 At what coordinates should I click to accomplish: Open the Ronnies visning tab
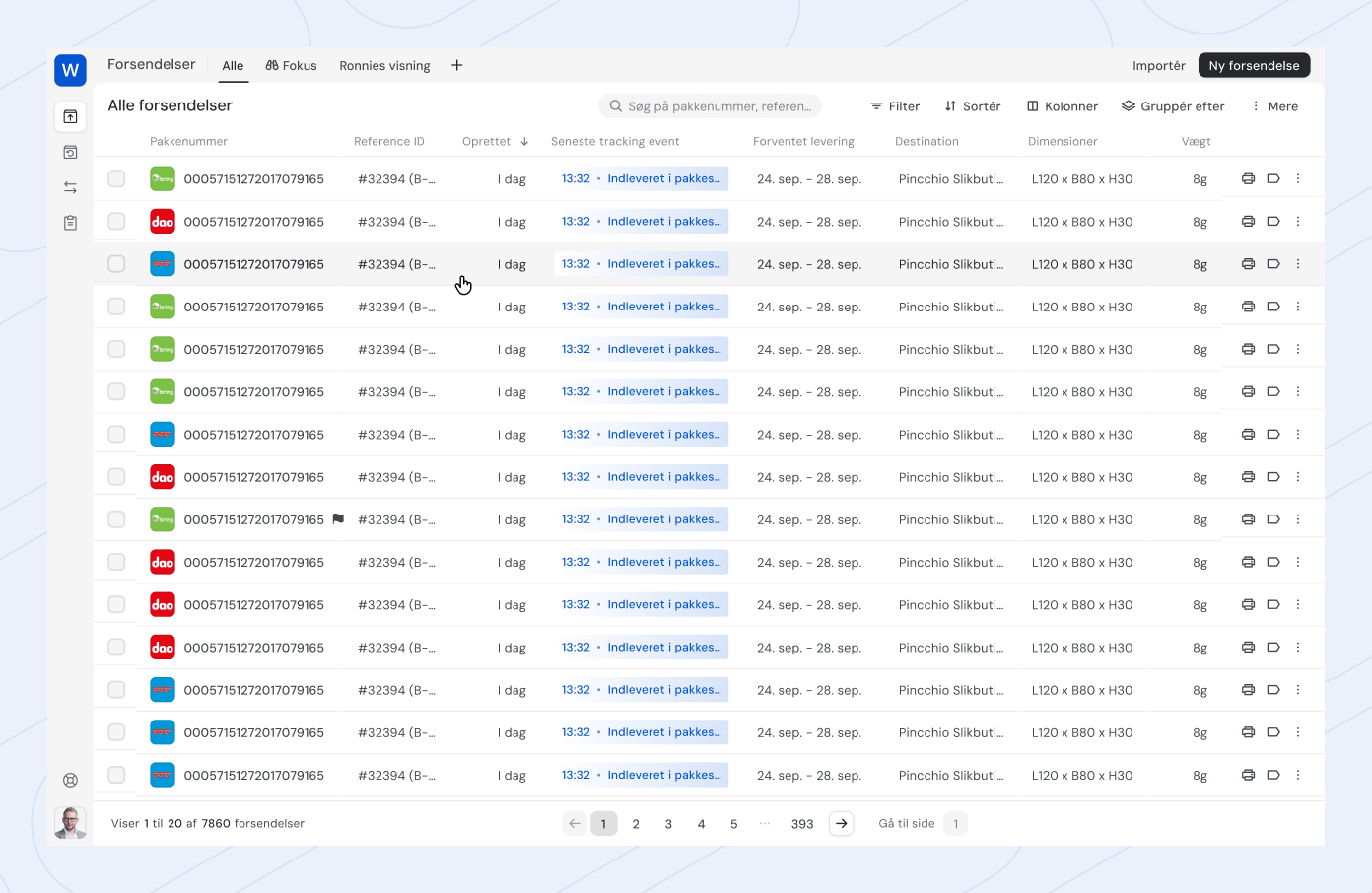tap(384, 66)
